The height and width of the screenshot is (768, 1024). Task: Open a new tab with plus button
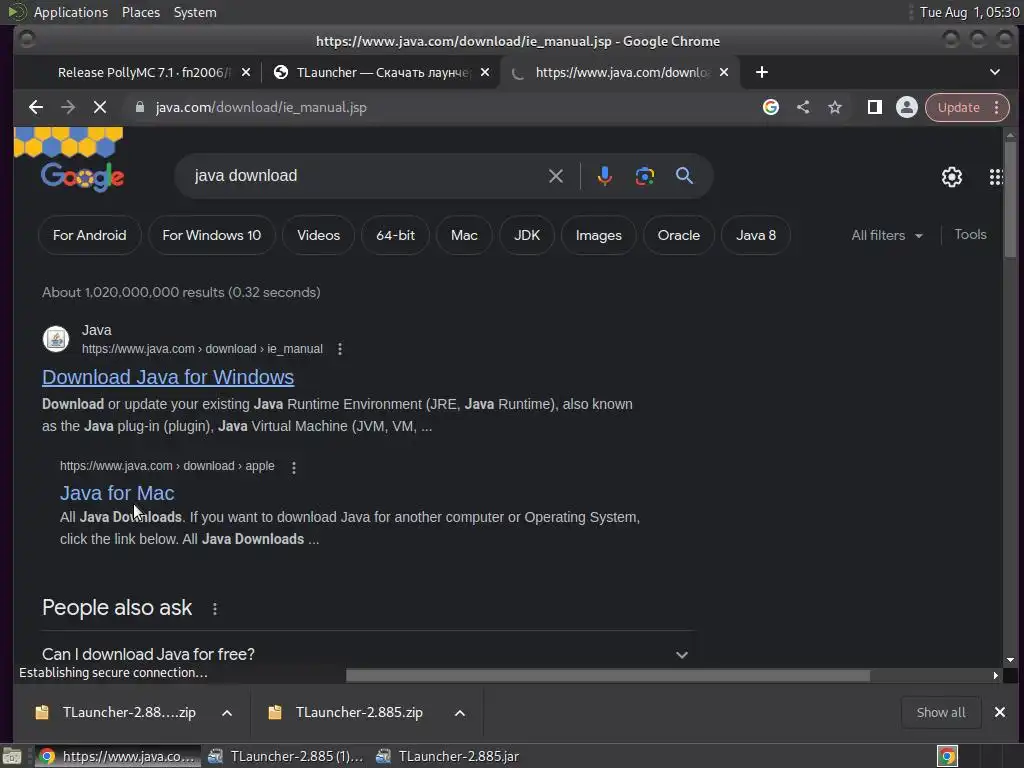[761, 72]
